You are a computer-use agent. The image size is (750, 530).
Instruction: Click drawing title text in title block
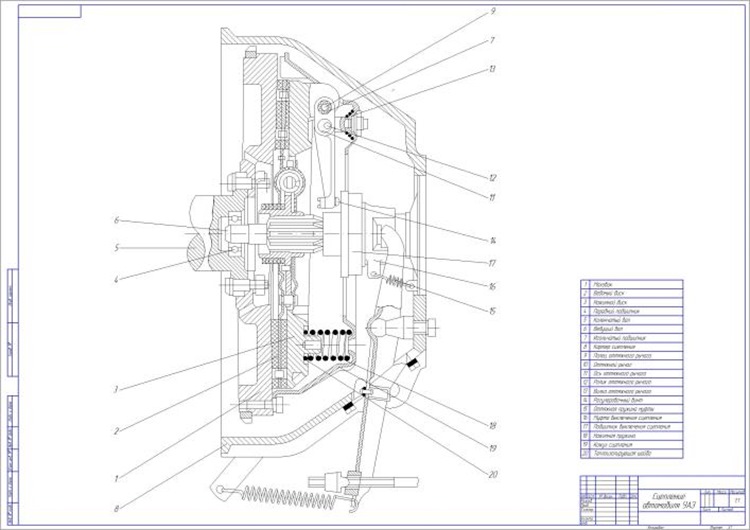(x=669, y=500)
